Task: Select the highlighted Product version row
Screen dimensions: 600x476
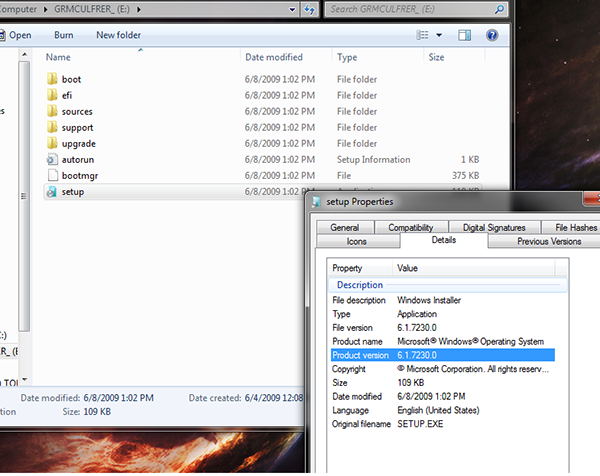Action: (x=443, y=355)
